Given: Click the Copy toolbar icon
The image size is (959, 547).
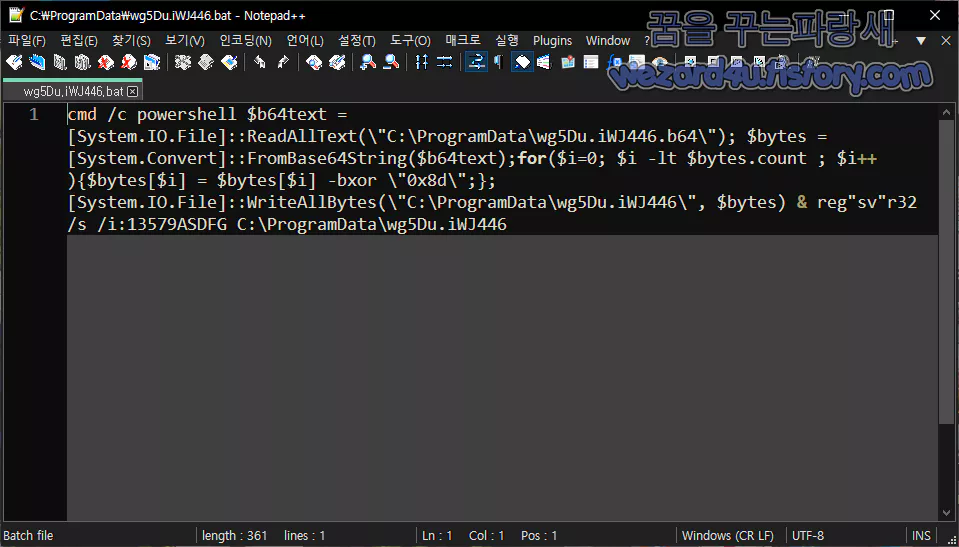Looking at the screenshot, I should click(x=206, y=62).
